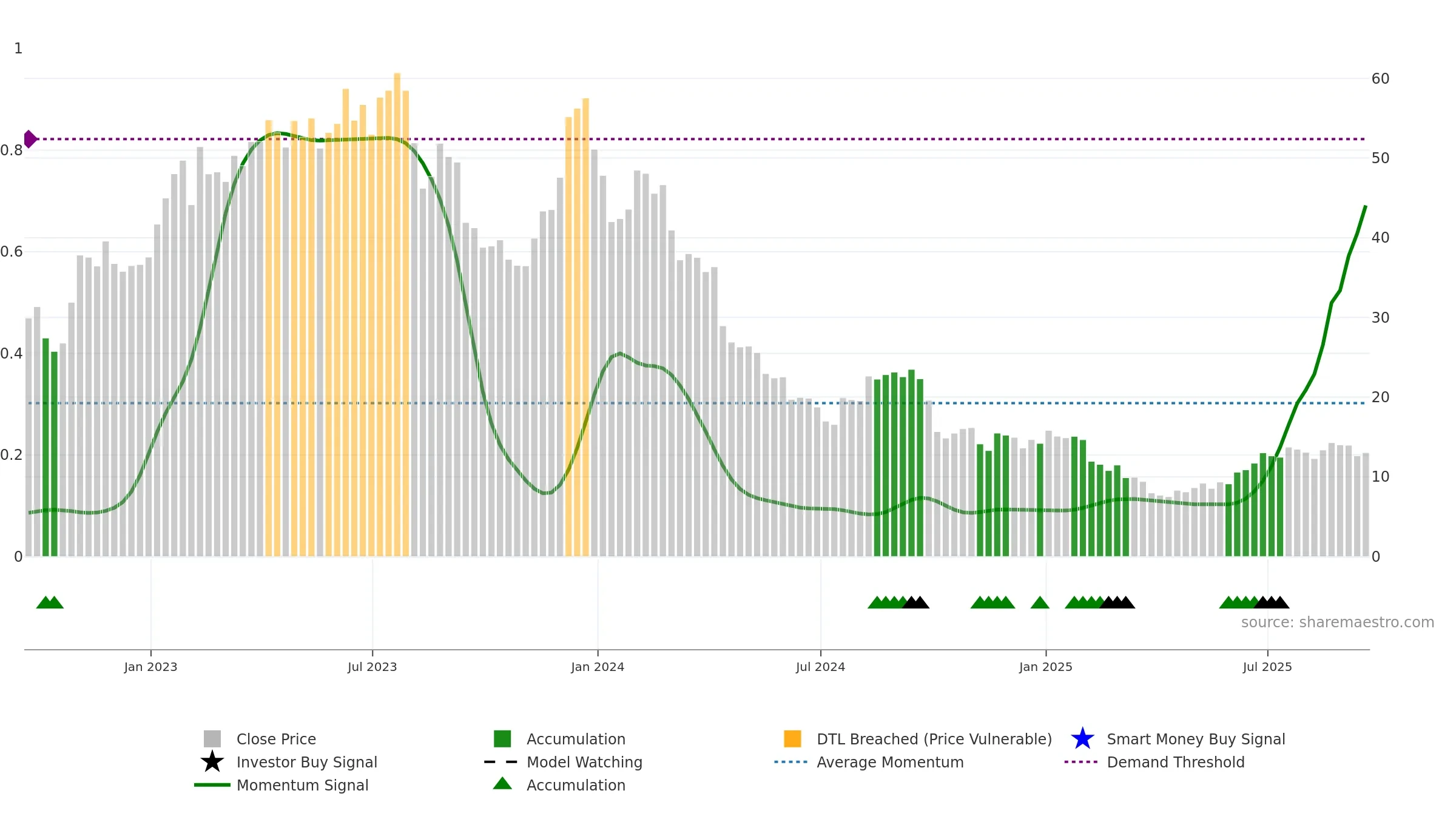Click the source: sharemaestro.com text

pos(1338,622)
